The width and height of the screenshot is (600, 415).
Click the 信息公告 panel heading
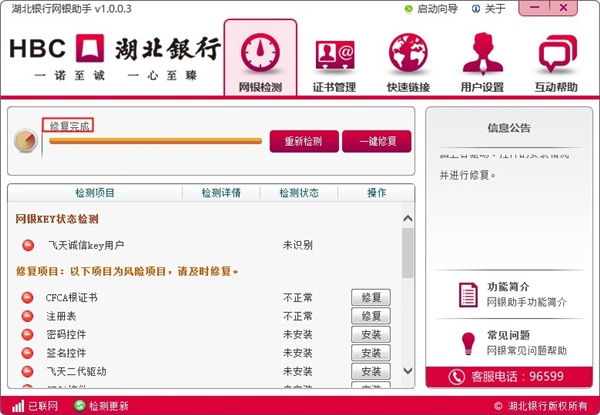pyautogui.click(x=509, y=128)
